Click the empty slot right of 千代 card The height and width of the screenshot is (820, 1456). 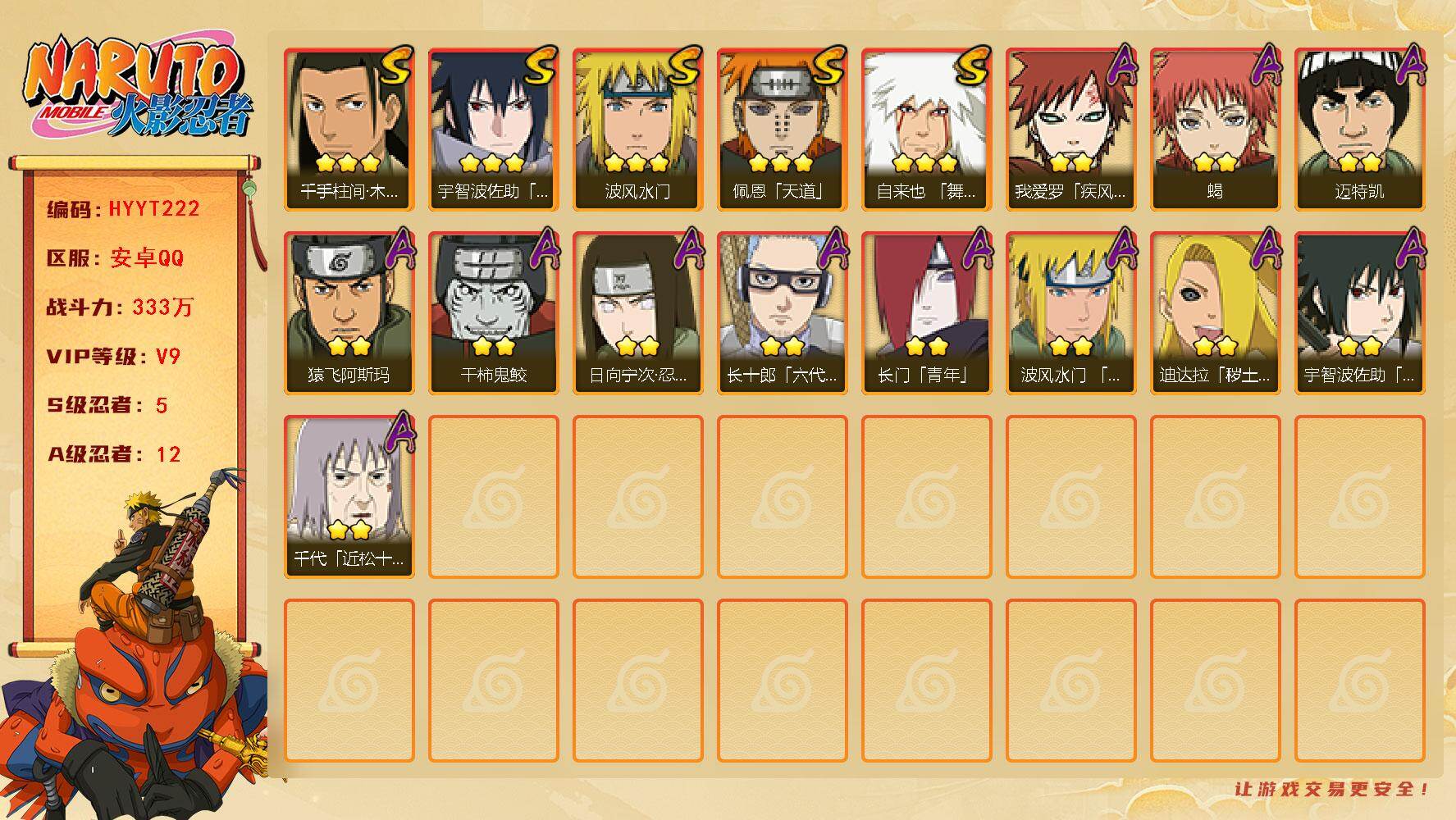[493, 496]
